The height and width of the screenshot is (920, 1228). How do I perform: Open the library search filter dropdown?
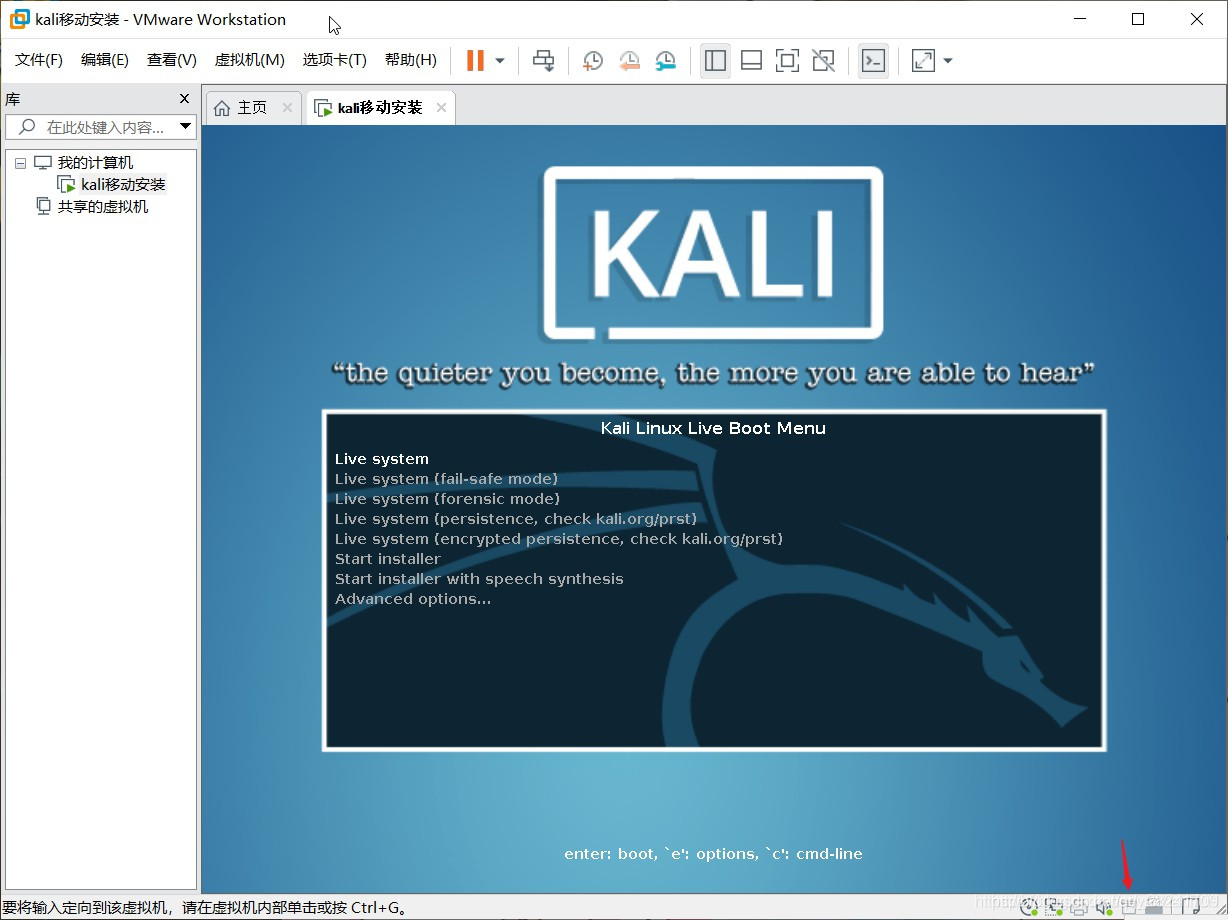185,127
